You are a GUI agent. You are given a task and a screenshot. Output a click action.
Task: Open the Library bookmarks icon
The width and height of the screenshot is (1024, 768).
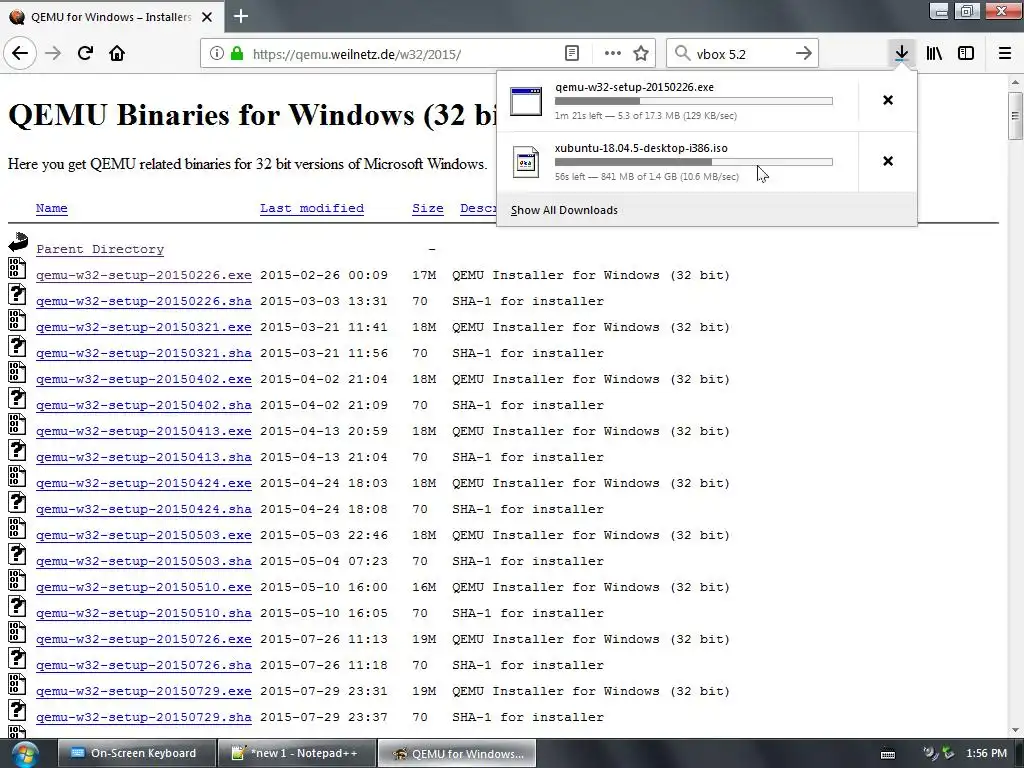tap(934, 54)
